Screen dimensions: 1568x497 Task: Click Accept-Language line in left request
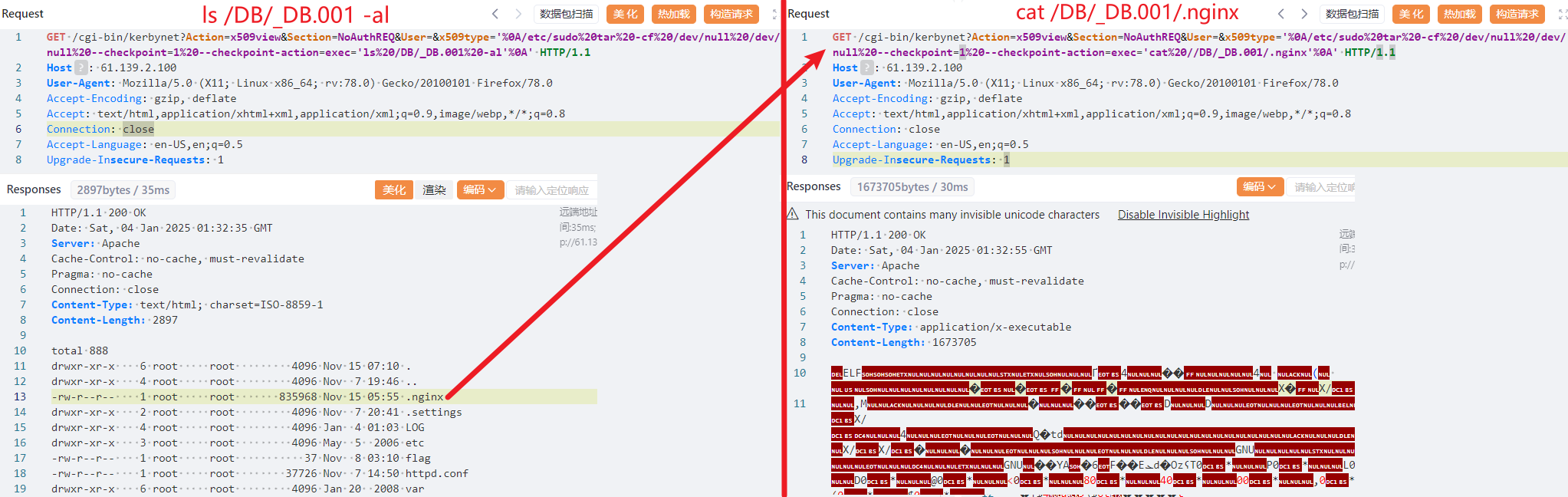pyautogui.click(x=145, y=144)
